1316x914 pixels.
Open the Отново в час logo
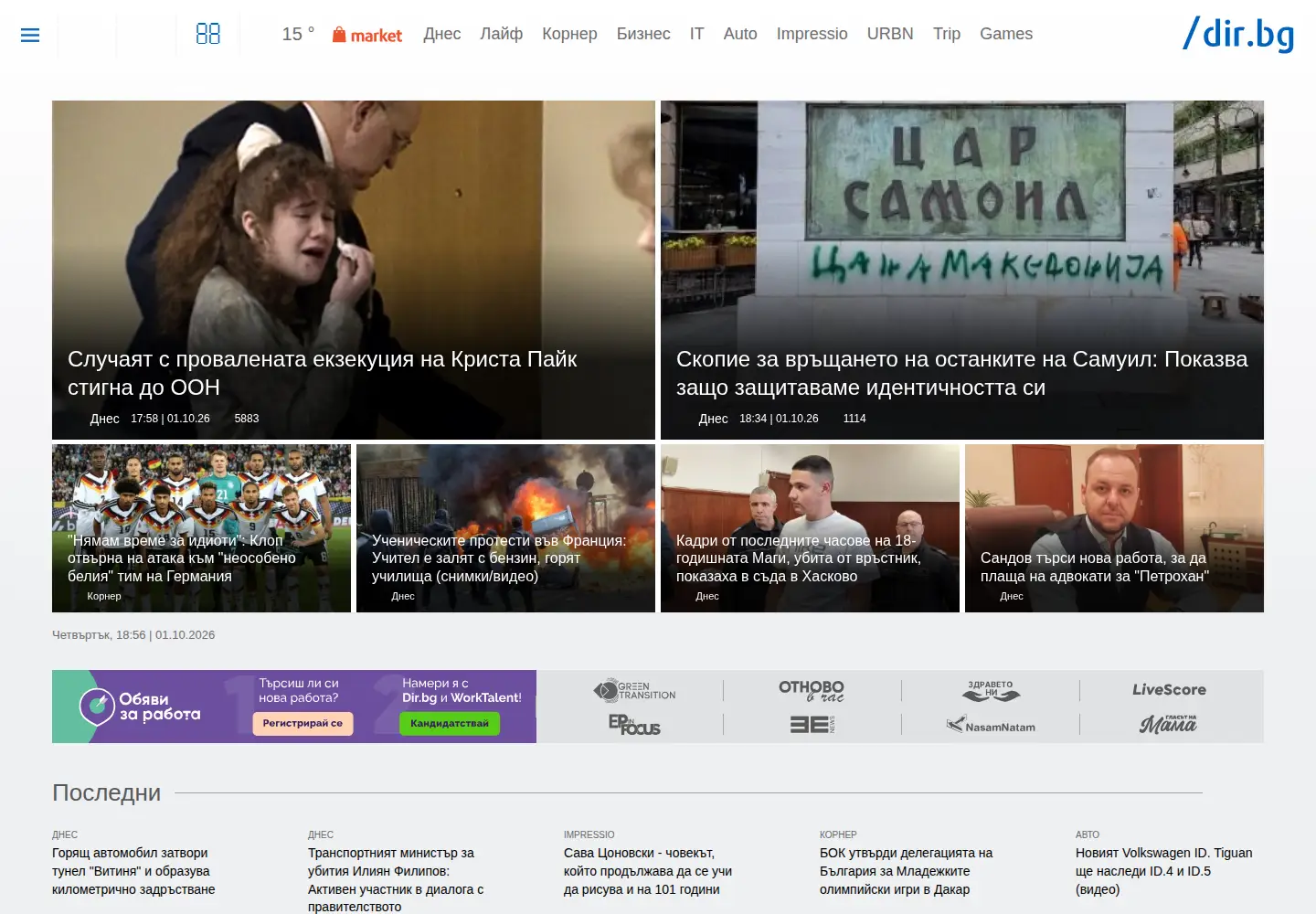812,690
